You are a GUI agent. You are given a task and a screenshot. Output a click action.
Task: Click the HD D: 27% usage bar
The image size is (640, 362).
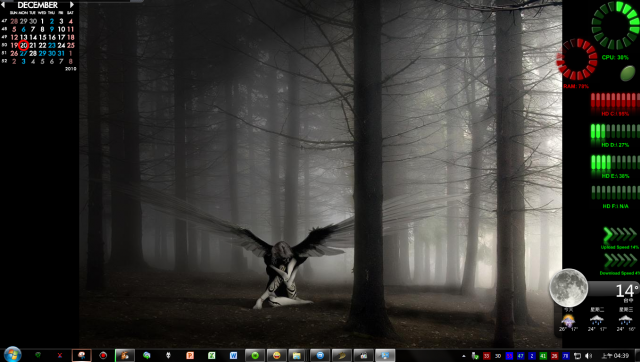point(615,132)
